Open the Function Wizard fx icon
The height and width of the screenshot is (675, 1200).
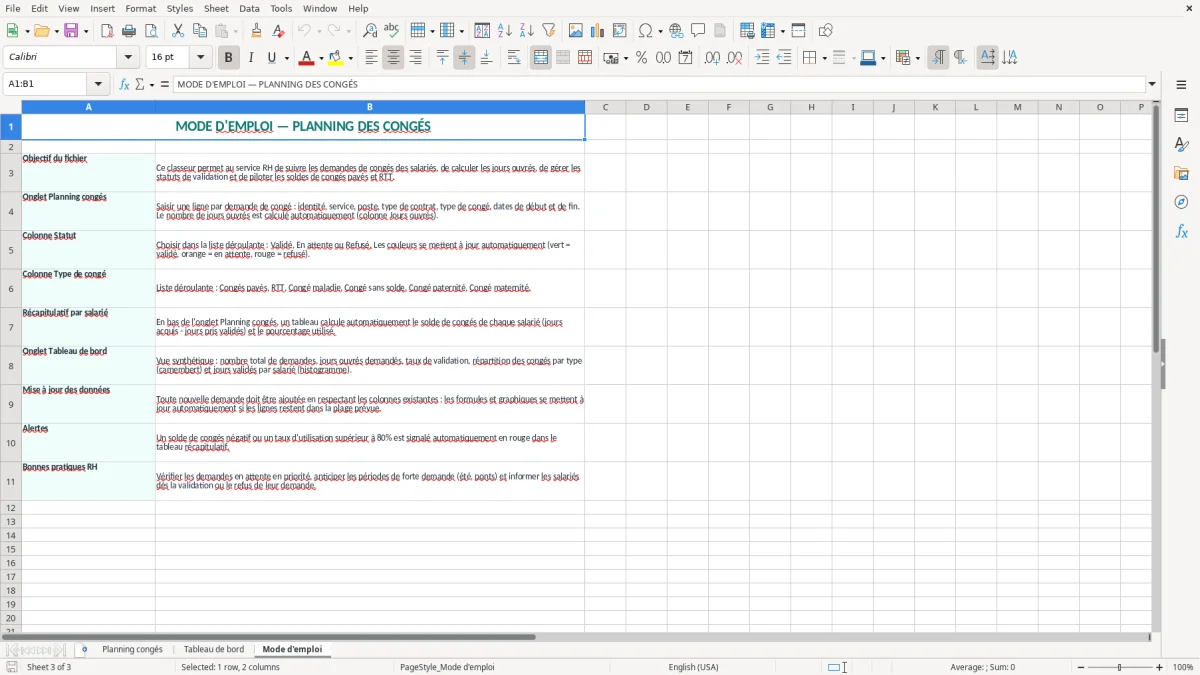(125, 84)
